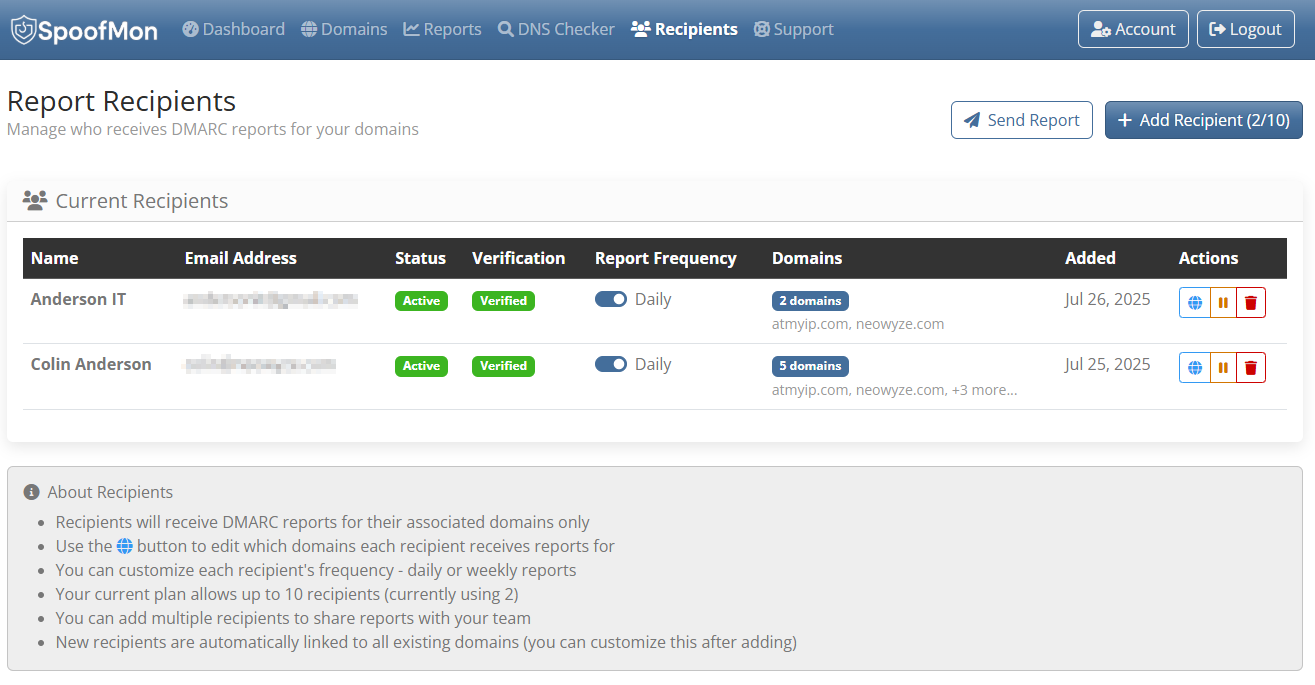Pause Colin Anderson recipient
1315x685 pixels.
tap(1223, 367)
